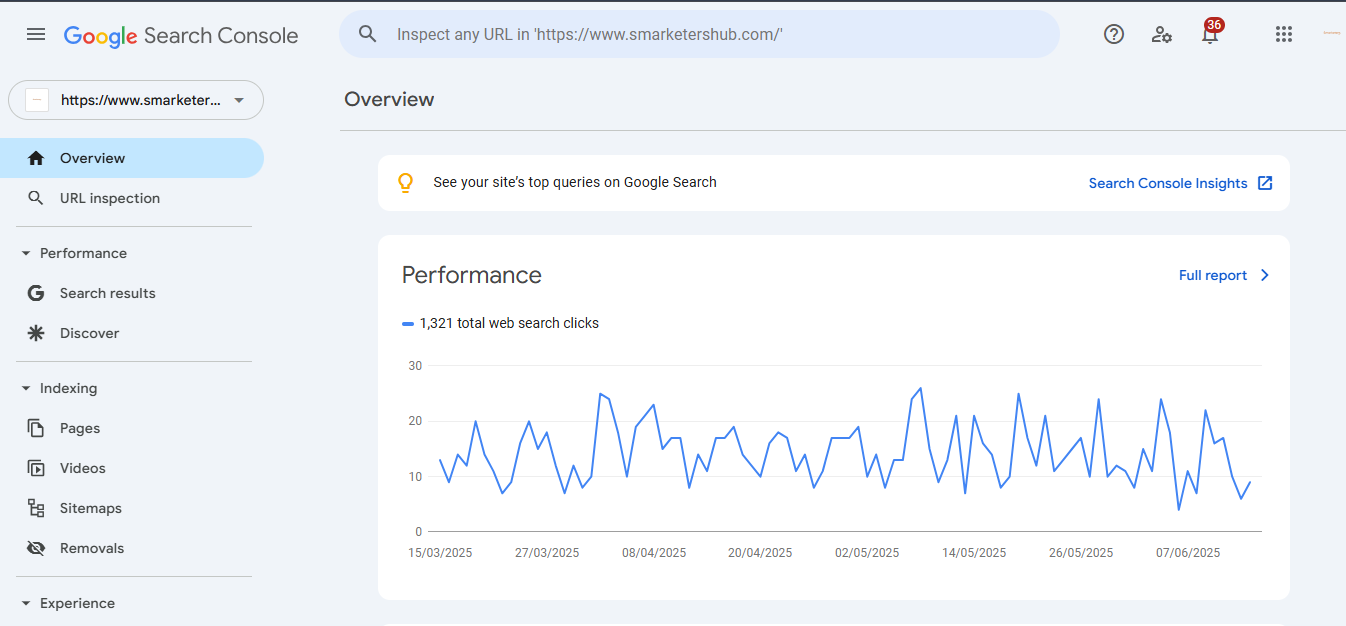The image size is (1346, 626).
Task: Click the lightbulb tip icon
Action: [405, 183]
